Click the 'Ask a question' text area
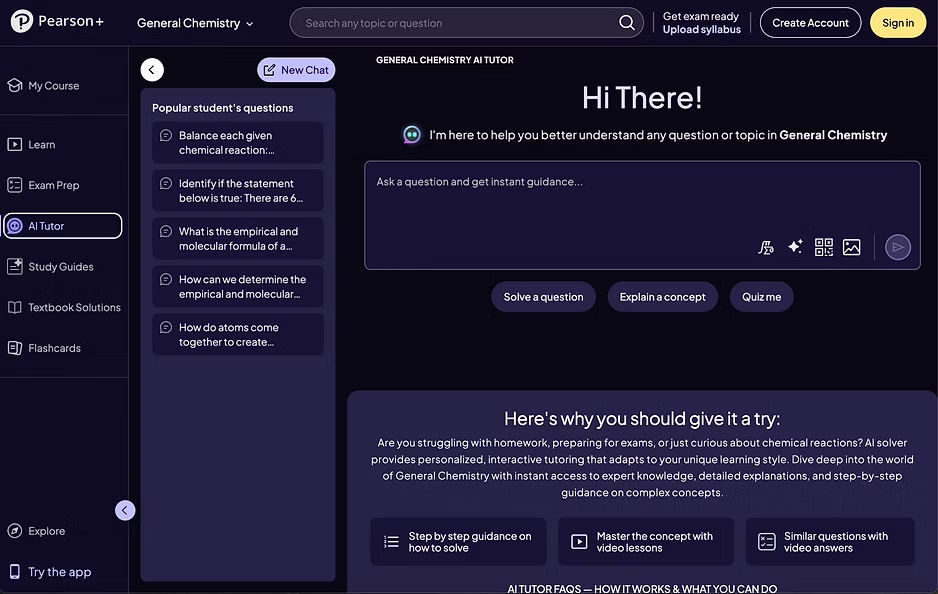Viewport: 938px width, 594px height. (642, 215)
